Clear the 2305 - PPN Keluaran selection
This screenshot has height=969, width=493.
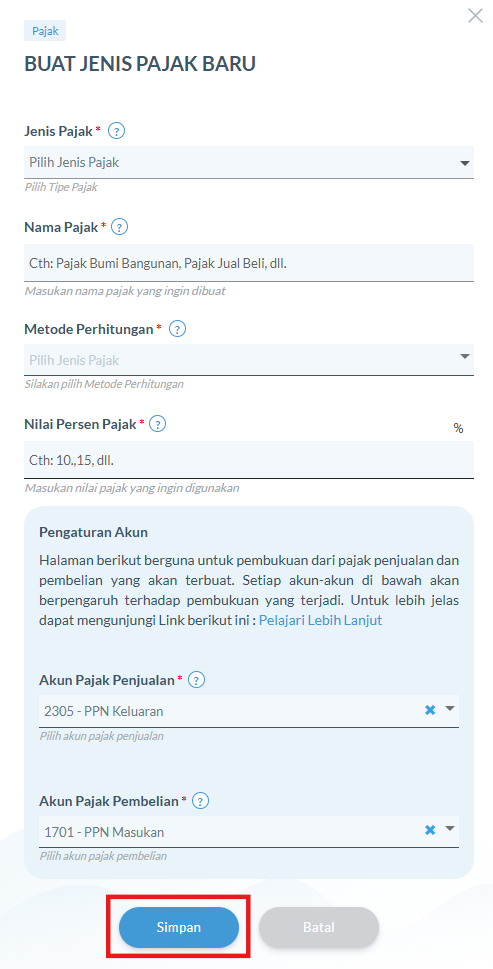[x=430, y=711]
